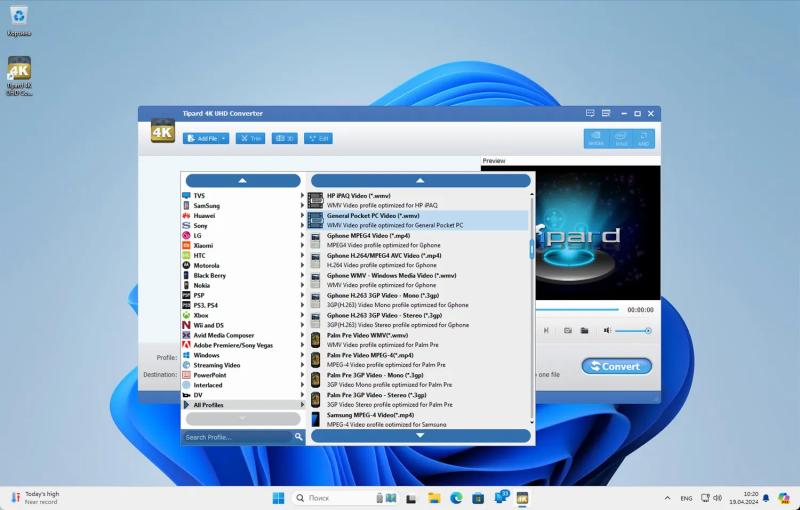
Task: Open the Add File dropdown arrow
Action: pyautogui.click(x=224, y=138)
